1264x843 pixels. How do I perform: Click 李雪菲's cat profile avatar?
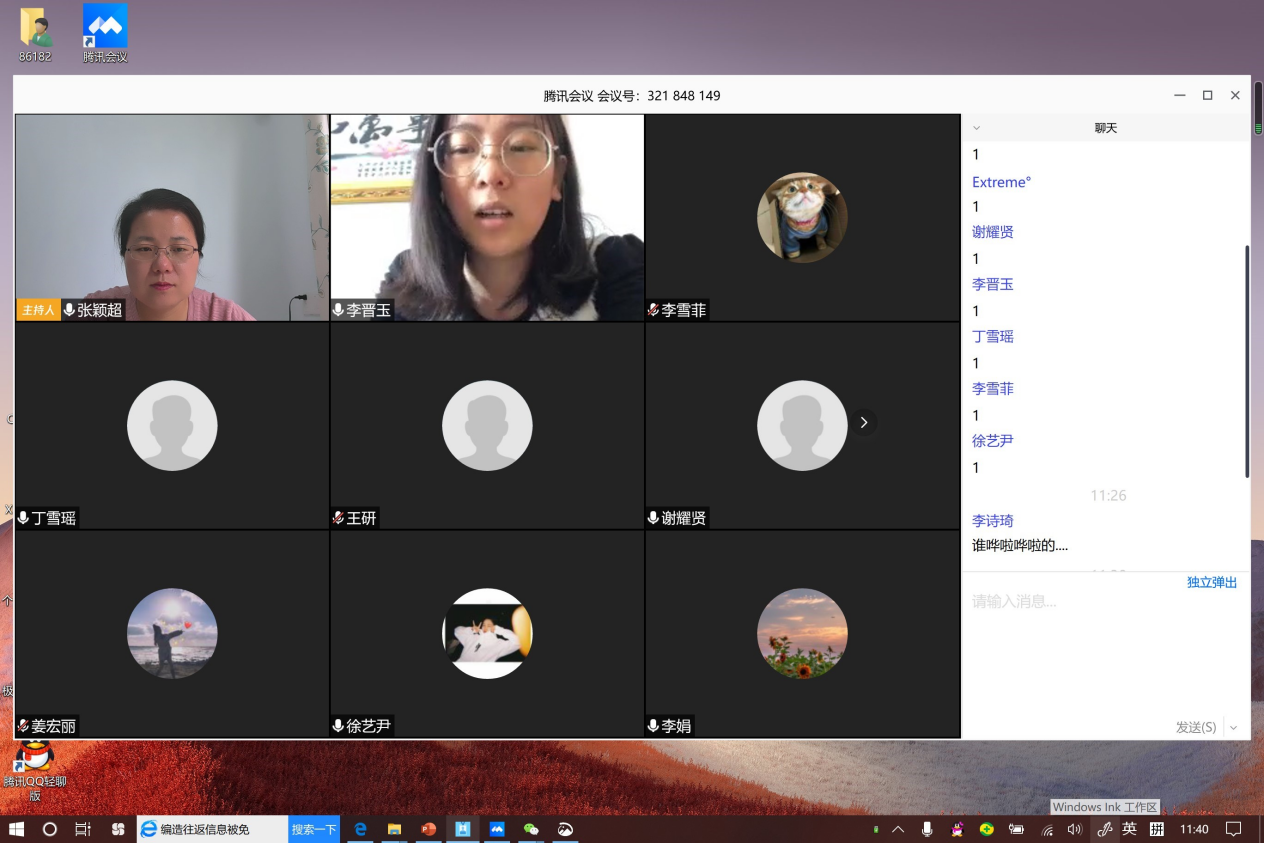pyautogui.click(x=802, y=217)
